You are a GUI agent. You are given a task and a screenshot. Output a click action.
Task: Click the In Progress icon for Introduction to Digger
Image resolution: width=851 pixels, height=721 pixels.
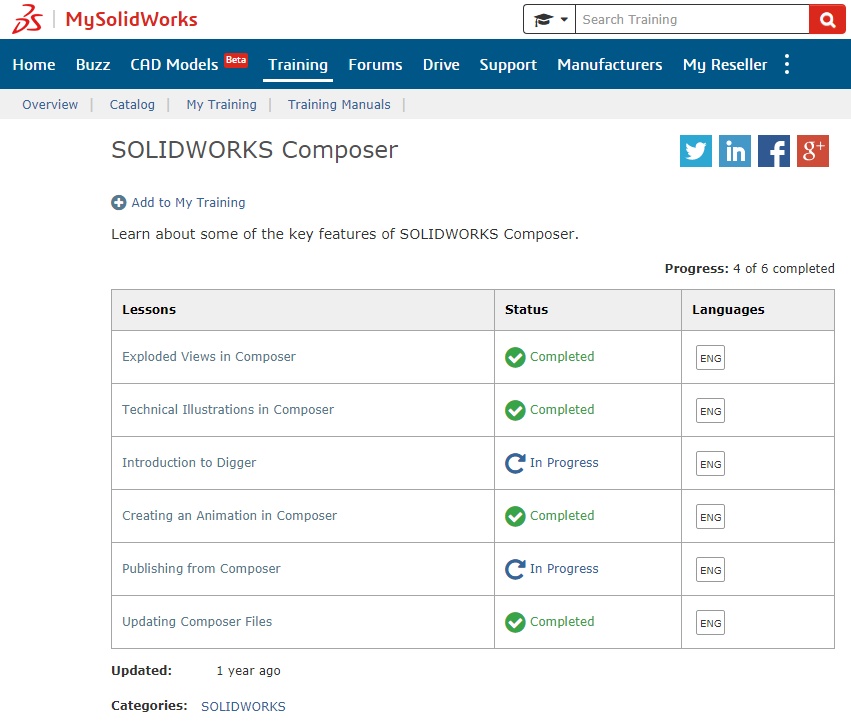tap(515, 463)
